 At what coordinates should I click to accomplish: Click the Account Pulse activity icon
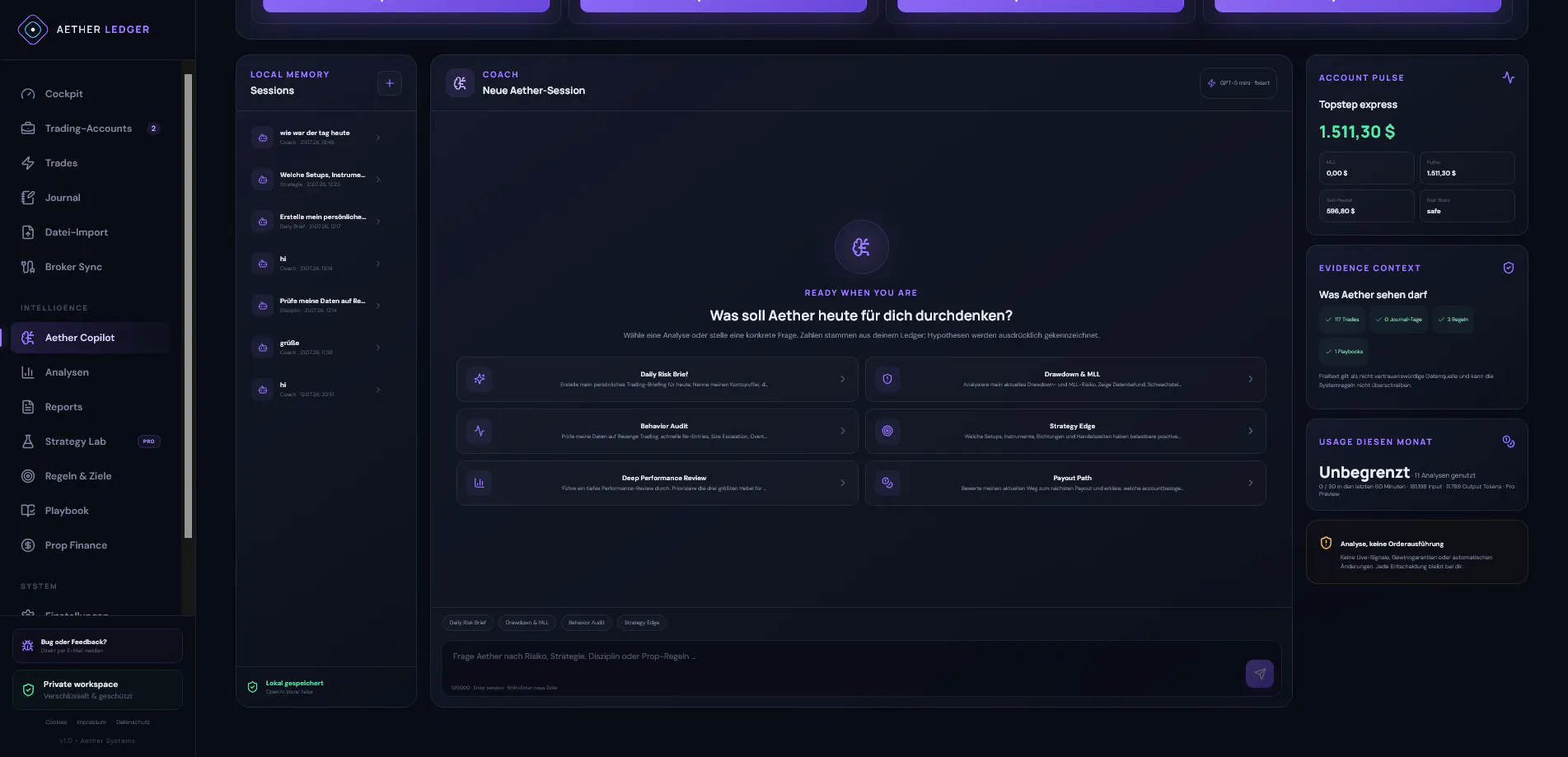click(x=1509, y=77)
